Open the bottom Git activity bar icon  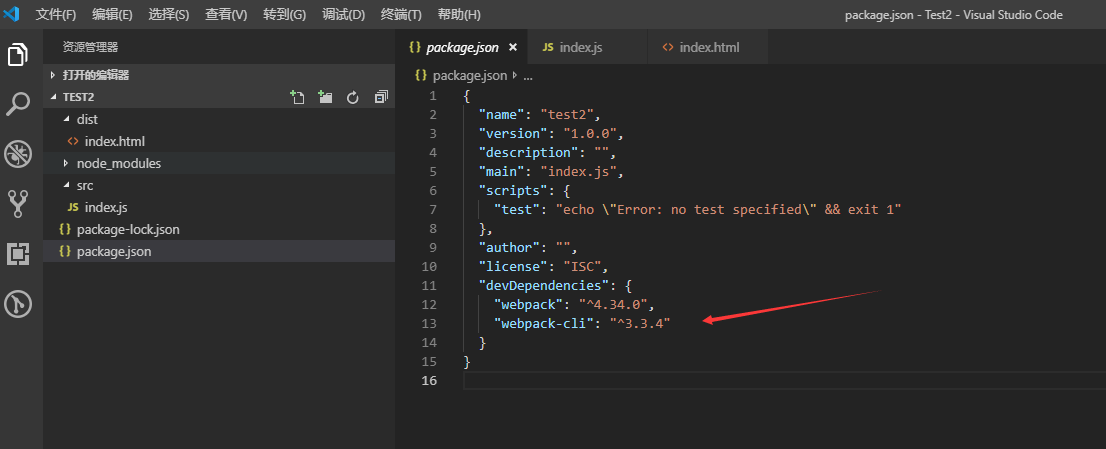pos(18,304)
